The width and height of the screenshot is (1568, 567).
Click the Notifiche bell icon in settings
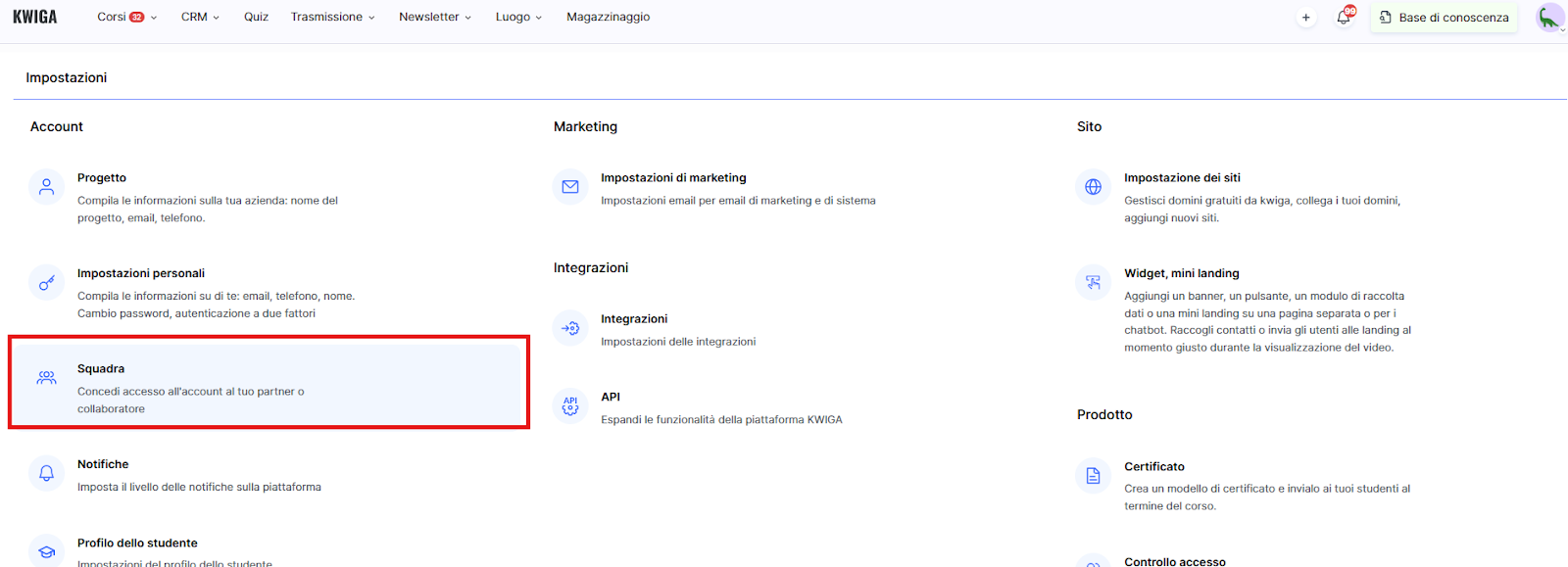[x=46, y=474]
